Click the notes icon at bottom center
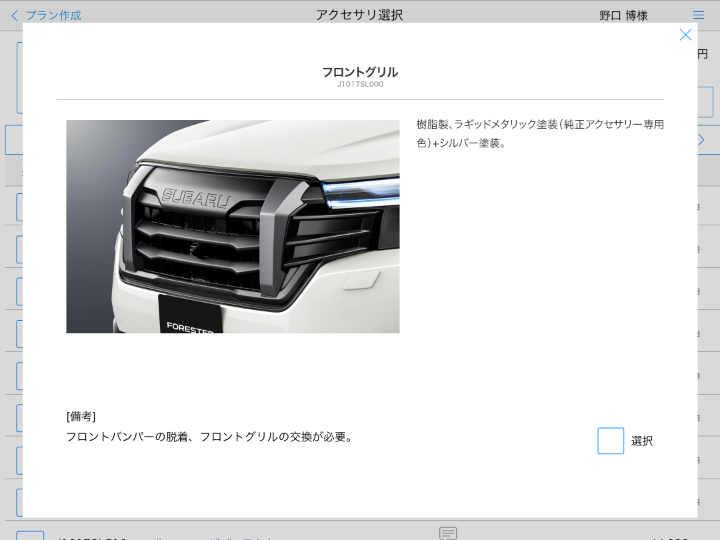 click(448, 533)
